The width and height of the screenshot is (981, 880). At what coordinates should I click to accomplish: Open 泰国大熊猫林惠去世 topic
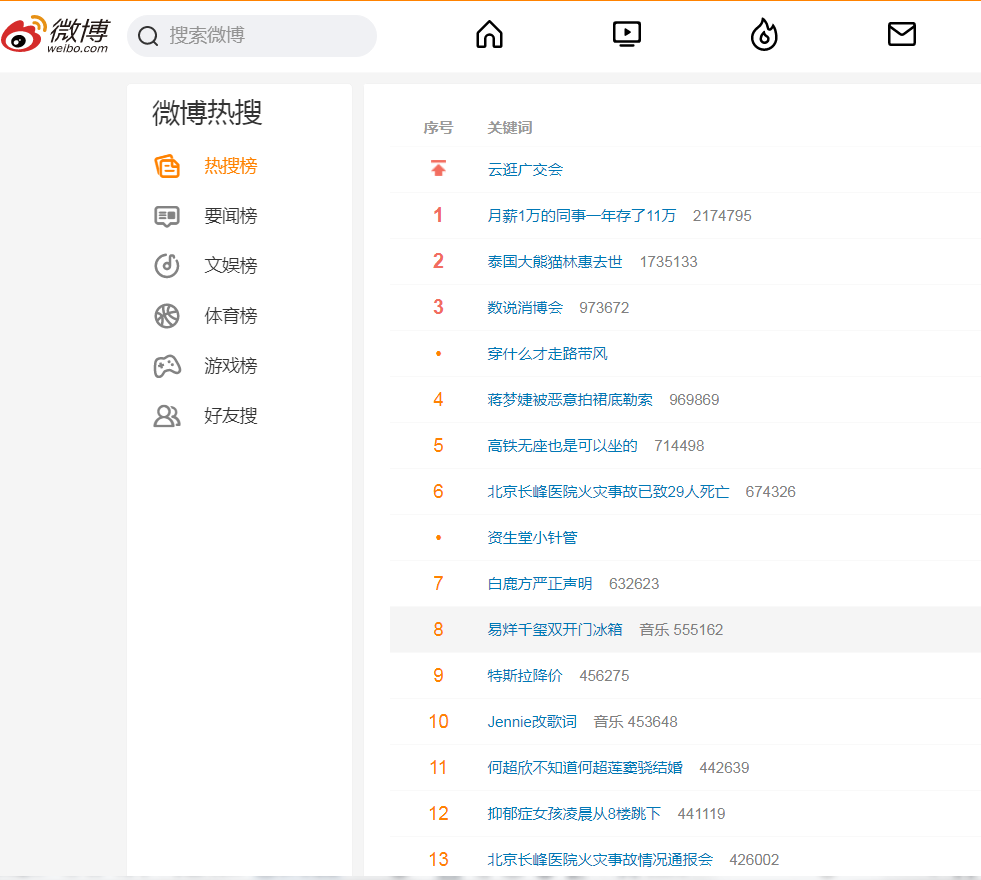pyautogui.click(x=555, y=262)
